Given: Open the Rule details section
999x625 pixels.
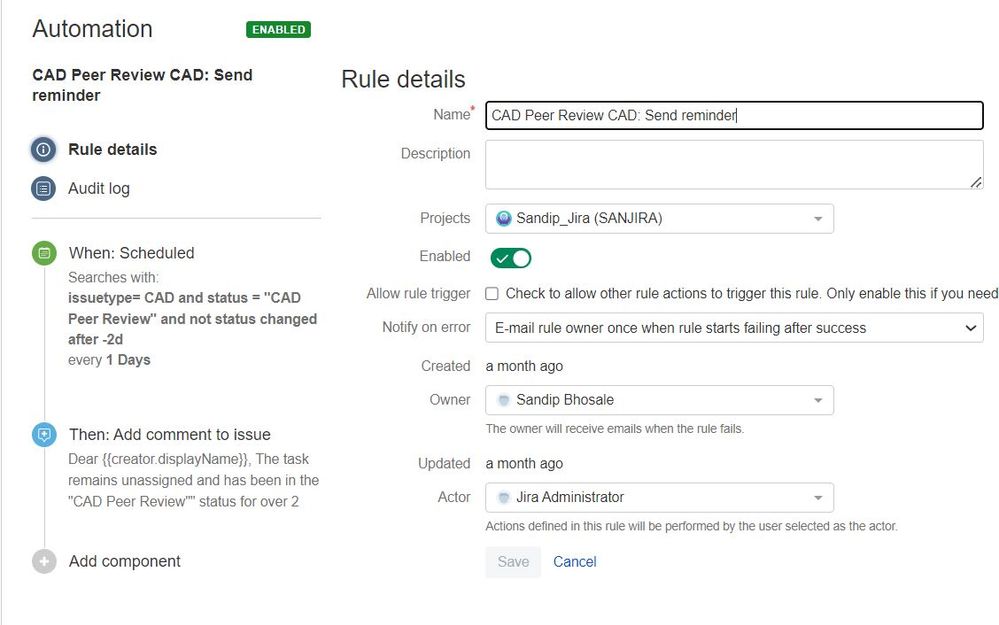Looking at the screenshot, I should [112, 150].
